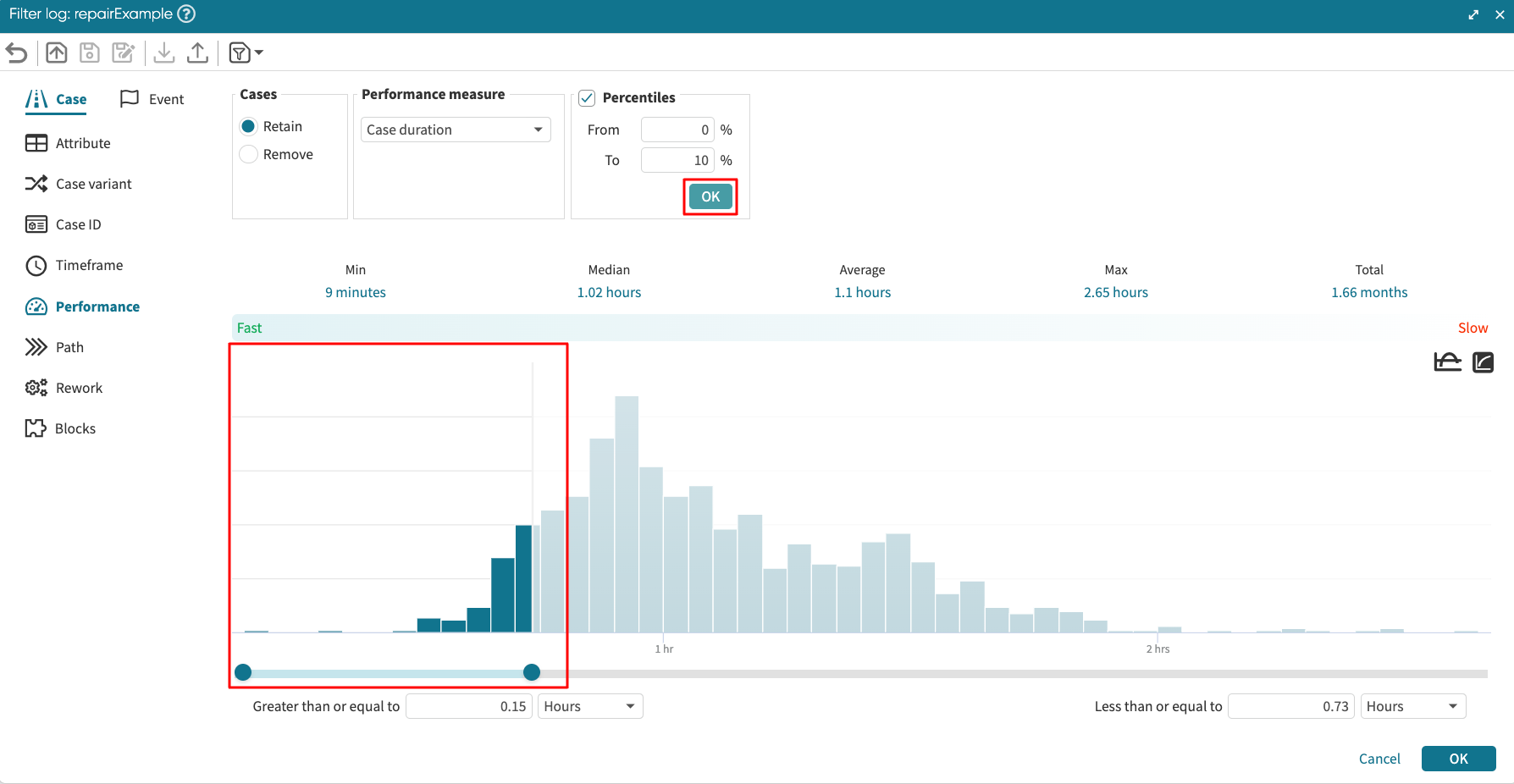Switch to the Event tab

[152, 99]
